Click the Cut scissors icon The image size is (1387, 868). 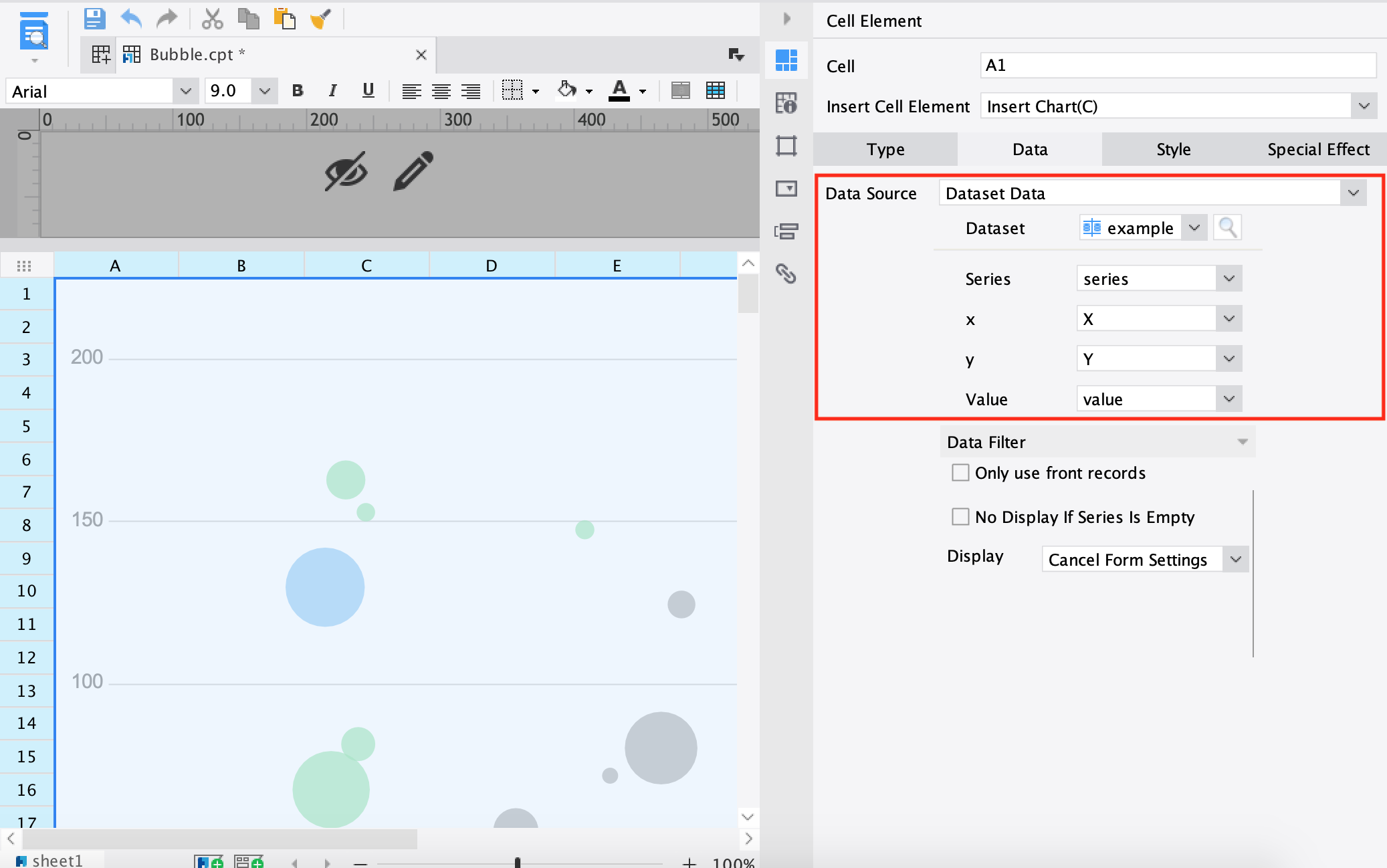tap(212, 18)
